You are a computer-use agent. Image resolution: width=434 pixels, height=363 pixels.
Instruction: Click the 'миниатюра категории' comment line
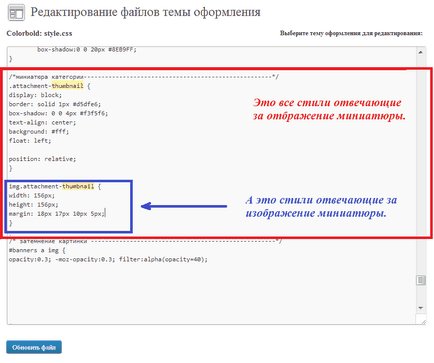[x=144, y=77]
